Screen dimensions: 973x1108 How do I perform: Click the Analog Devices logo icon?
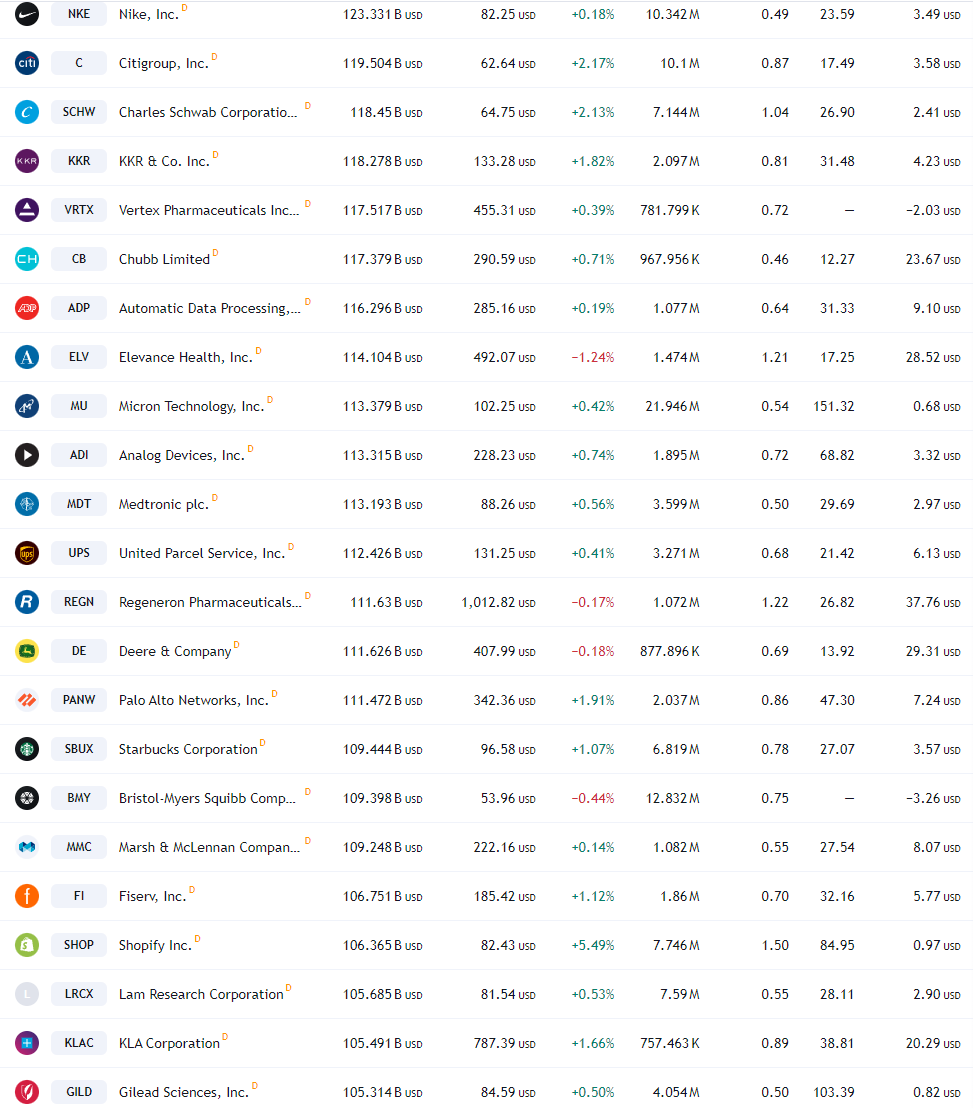27,455
